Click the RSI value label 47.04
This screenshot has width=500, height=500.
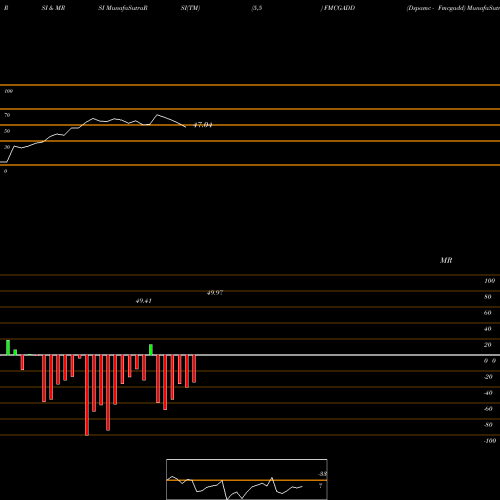pyautogui.click(x=203, y=125)
